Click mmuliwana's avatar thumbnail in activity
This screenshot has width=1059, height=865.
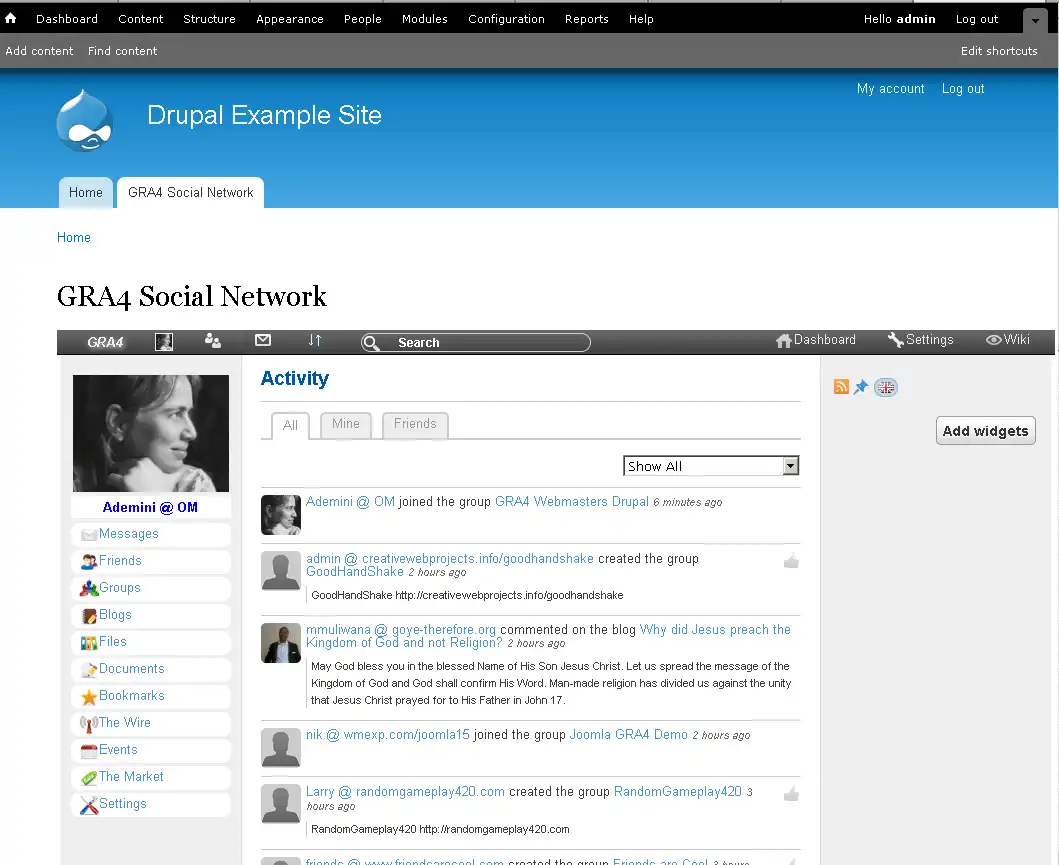[281, 643]
